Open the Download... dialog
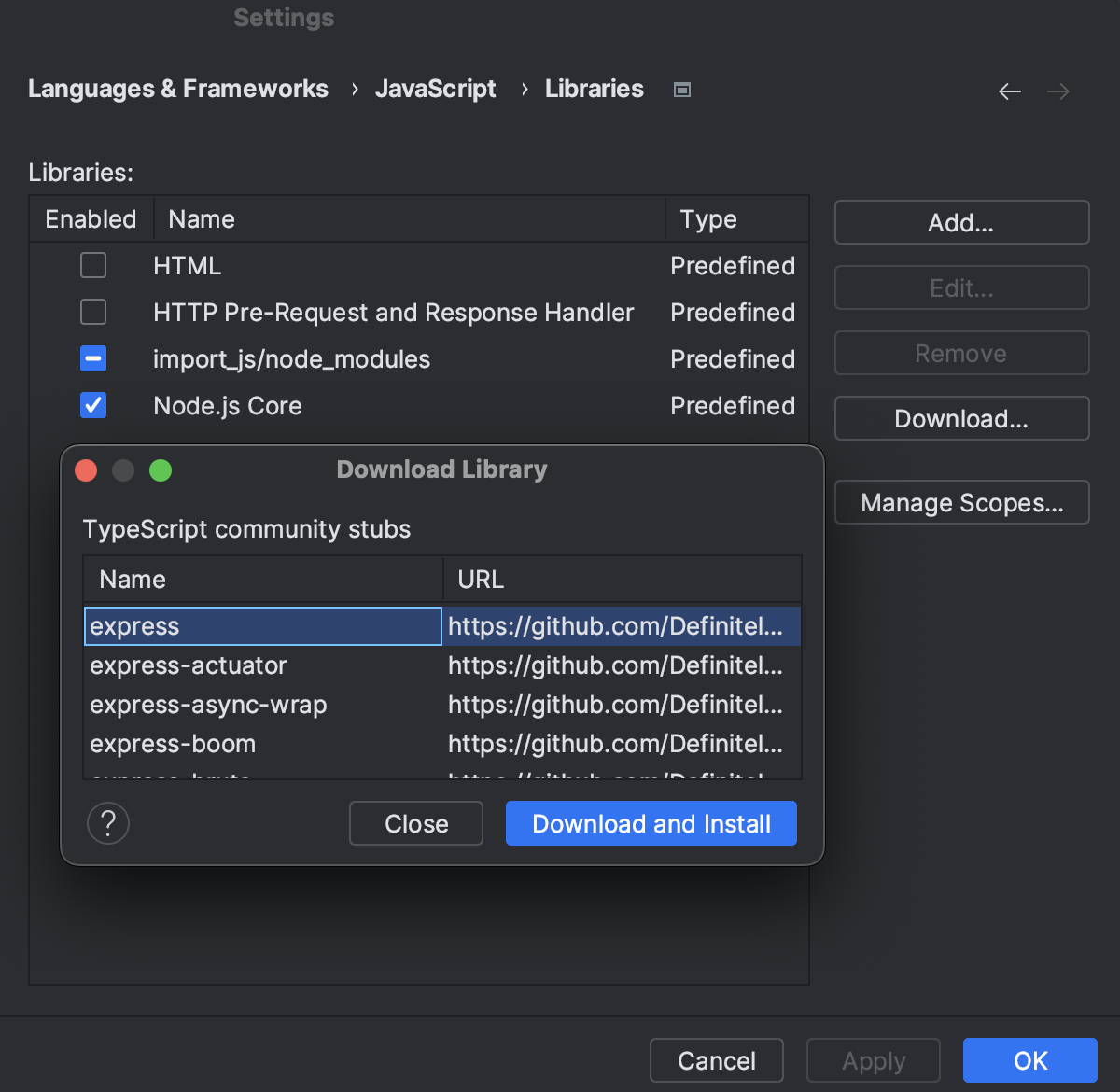This screenshot has width=1120, height=1092. (961, 418)
